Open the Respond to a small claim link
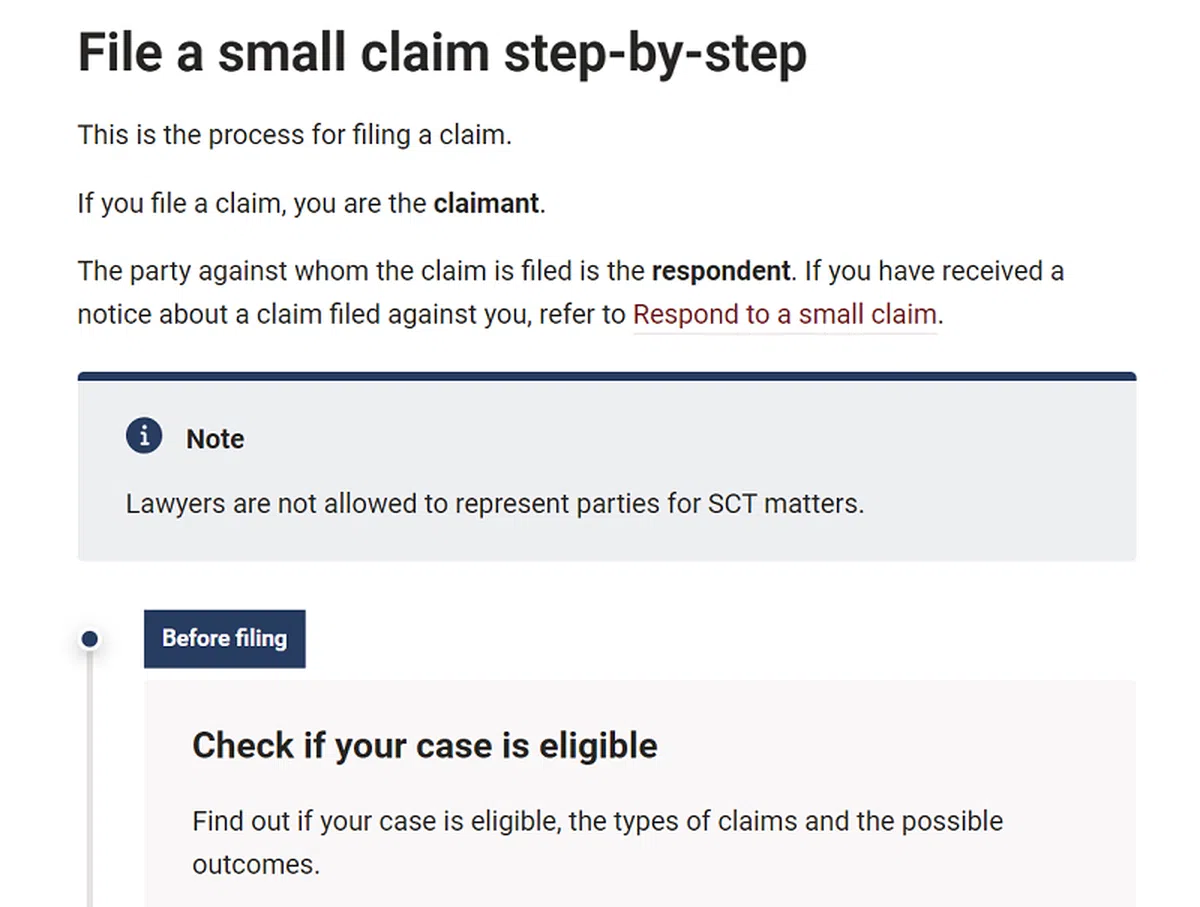The image size is (1200, 907). (785, 315)
